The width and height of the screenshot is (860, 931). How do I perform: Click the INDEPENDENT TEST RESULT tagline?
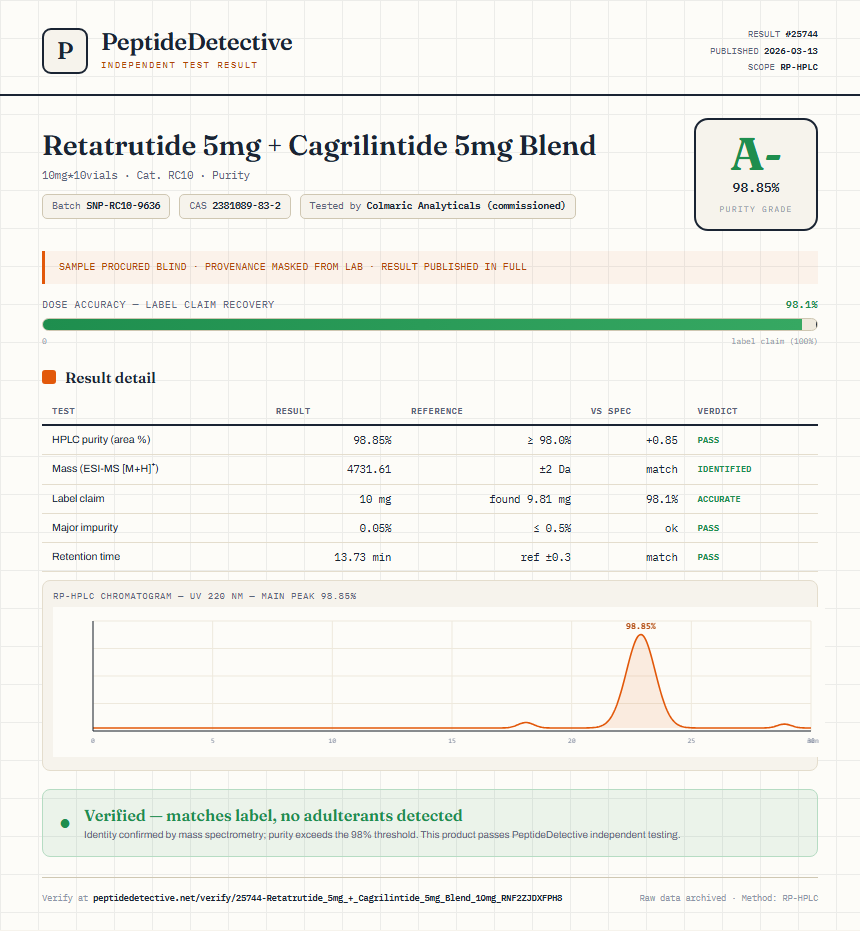click(x=179, y=65)
